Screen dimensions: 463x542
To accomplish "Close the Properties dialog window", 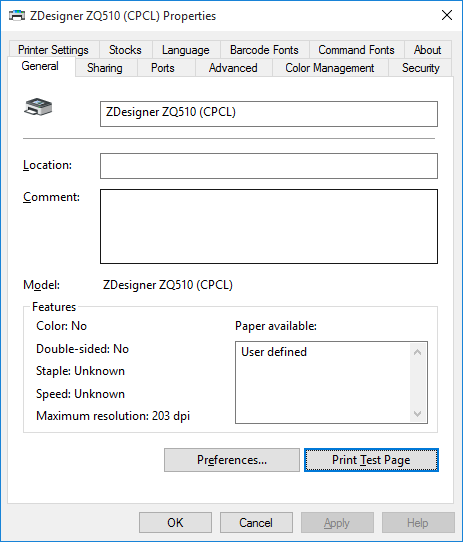I will 447,15.
